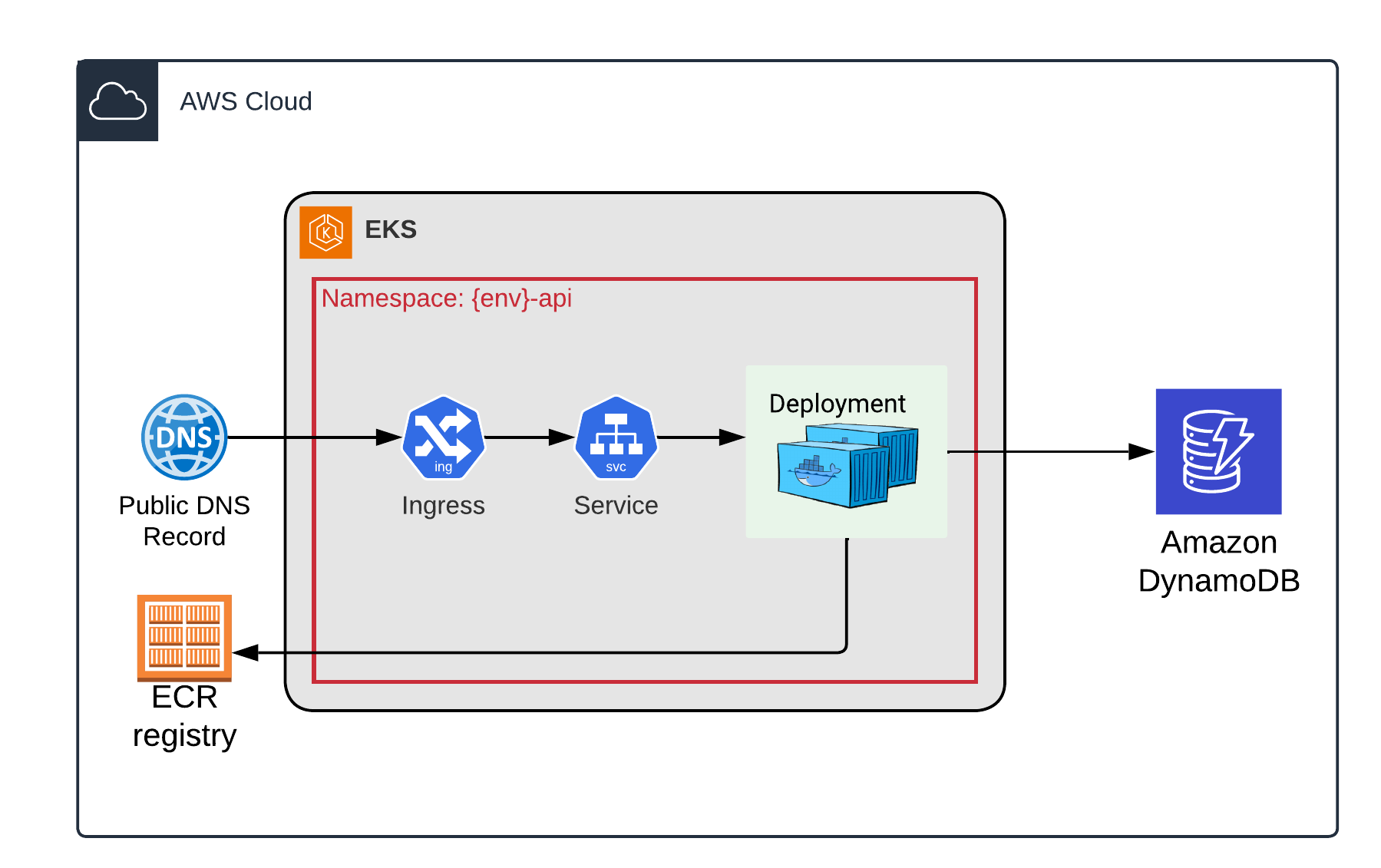Click the 'Service' caption
Viewport: 1381px width, 868px height.
616,505
